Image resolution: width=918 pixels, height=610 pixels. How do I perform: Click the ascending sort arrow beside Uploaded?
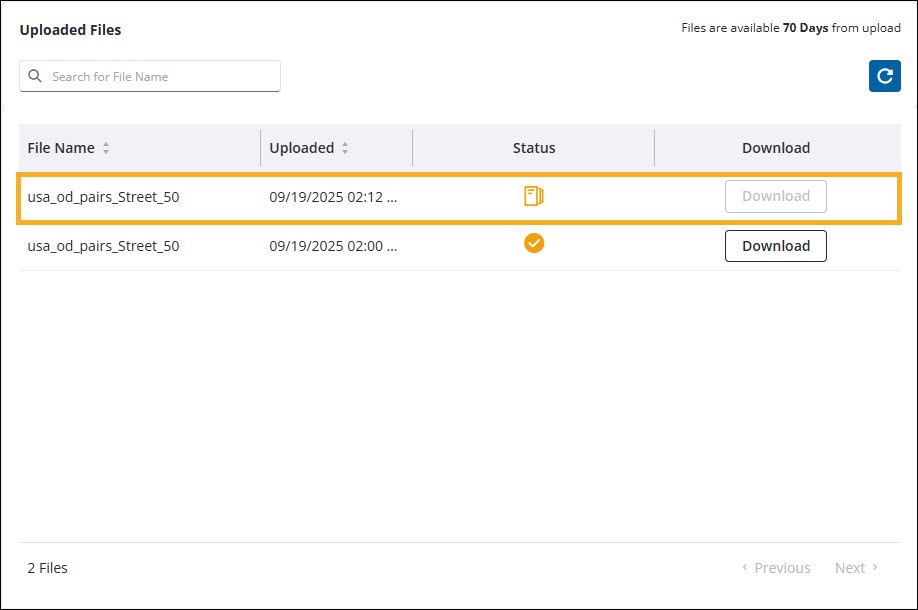[x=345, y=143]
